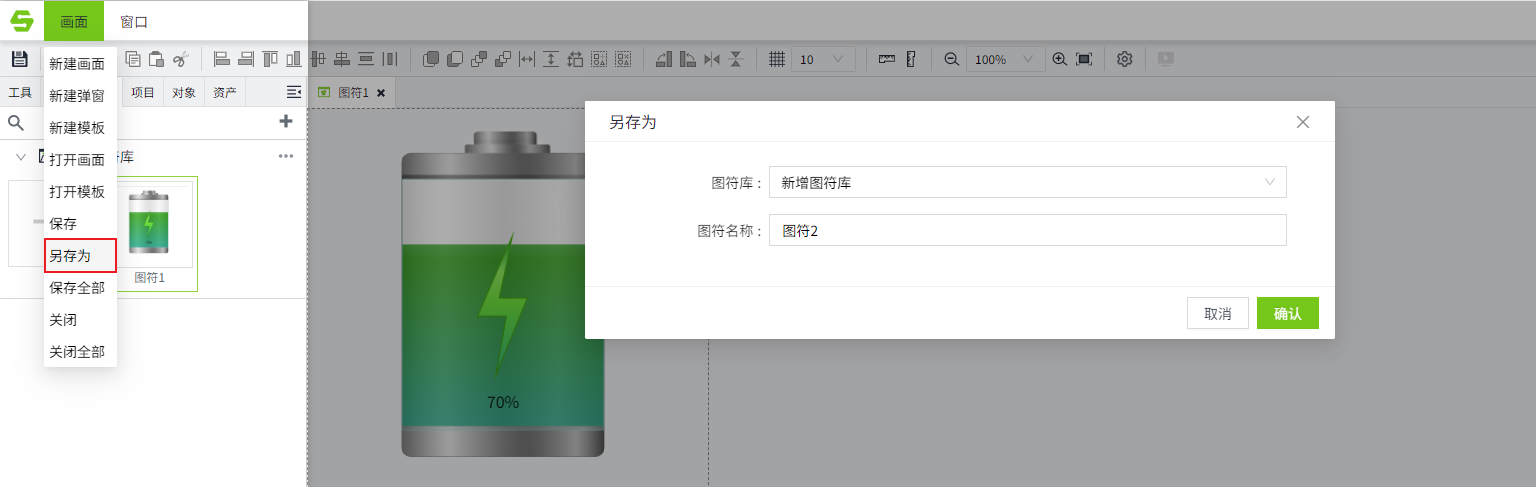Open the grid size 10 dropdown
The image size is (1536, 487).
(x=823, y=59)
